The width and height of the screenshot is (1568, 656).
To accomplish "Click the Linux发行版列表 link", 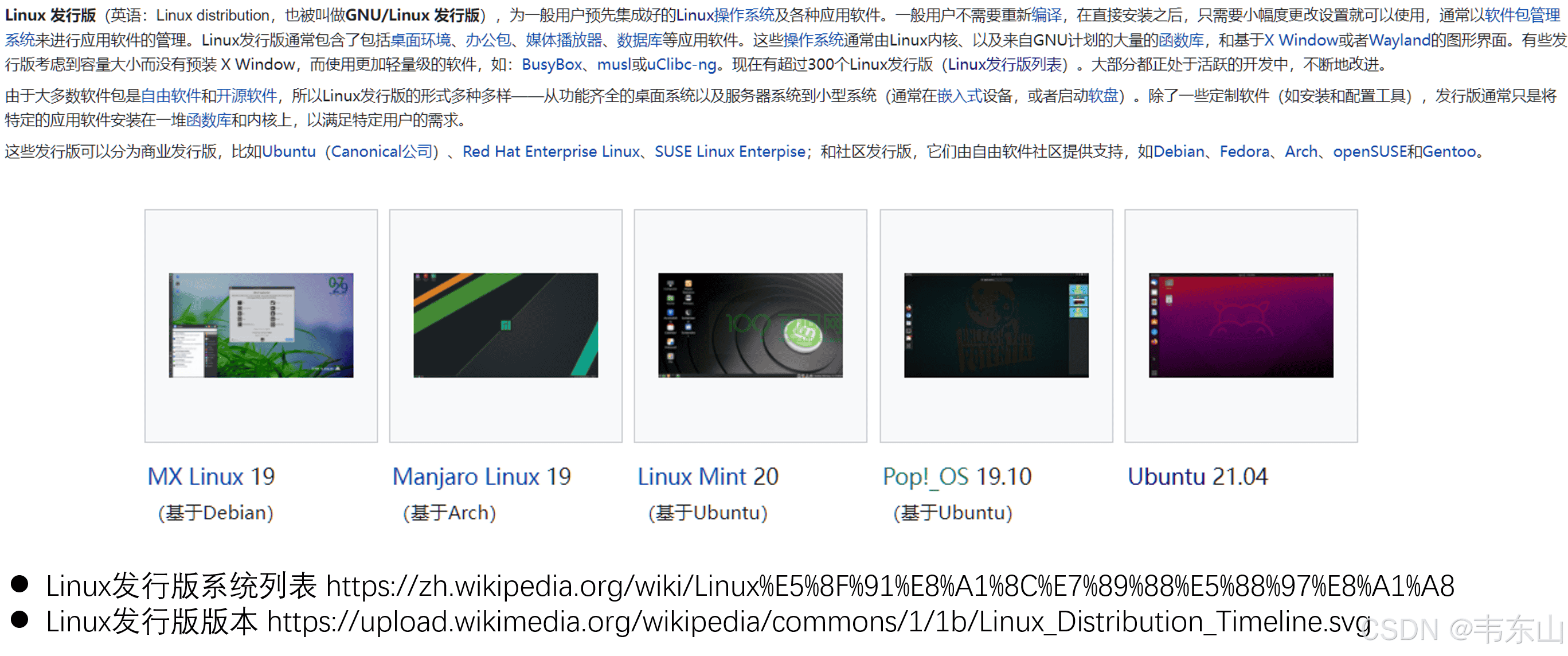I will coord(1005,64).
